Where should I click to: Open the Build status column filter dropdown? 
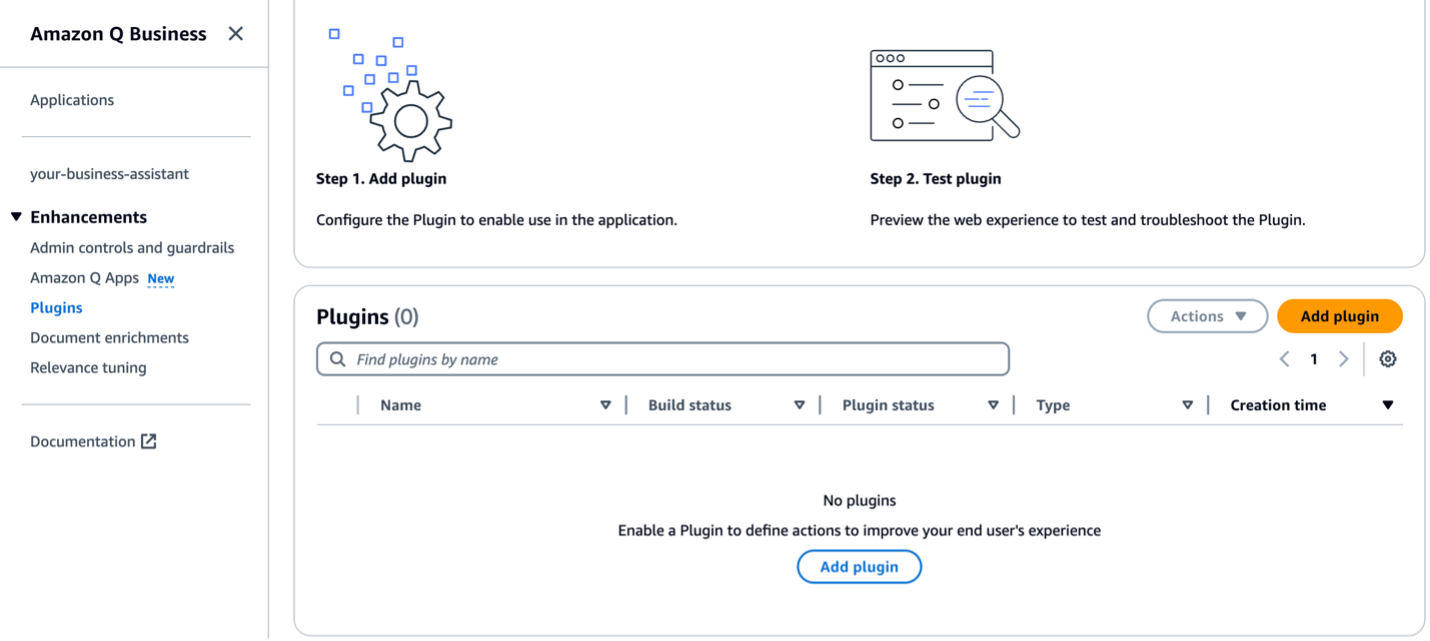[799, 405]
